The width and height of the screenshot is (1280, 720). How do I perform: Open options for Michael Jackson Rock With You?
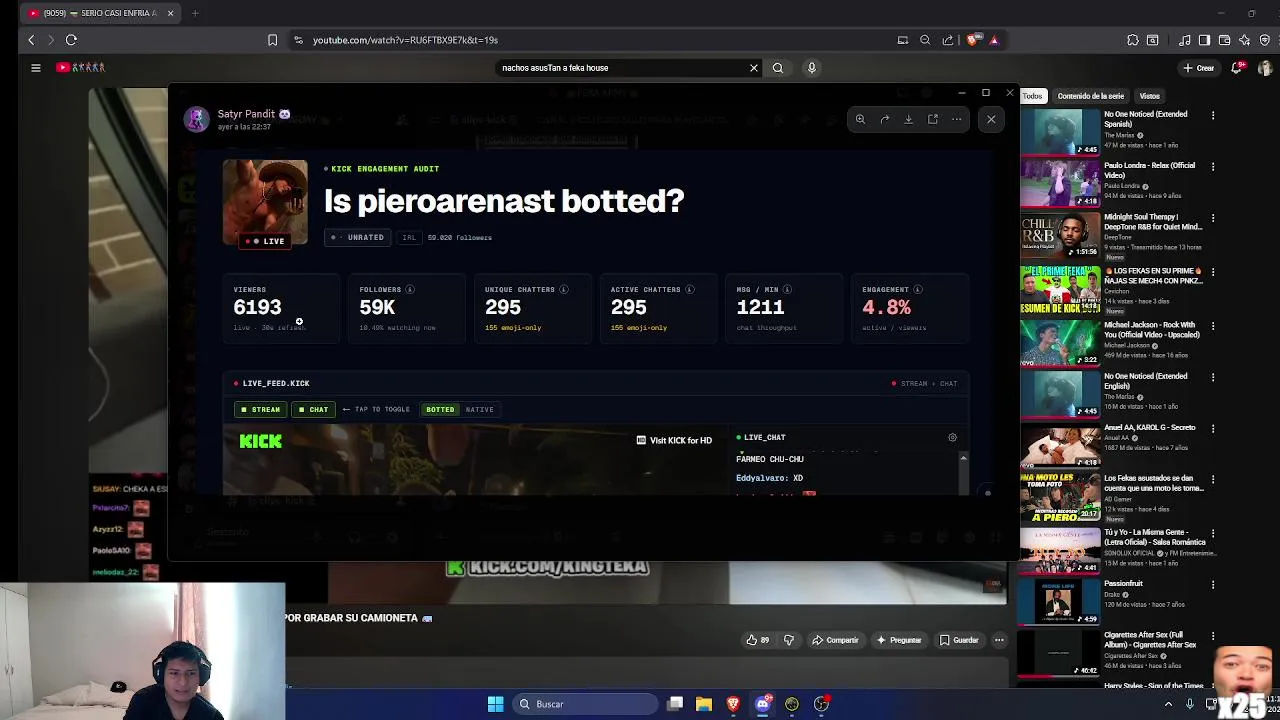(1213, 326)
